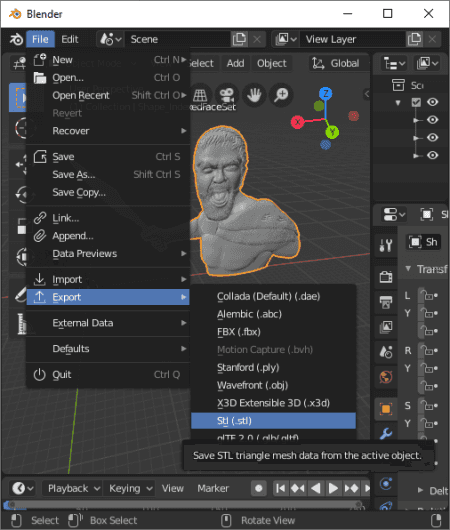Toggle the camera view icon
This screenshot has width=450, height=530.
pyautogui.click(x=227, y=95)
